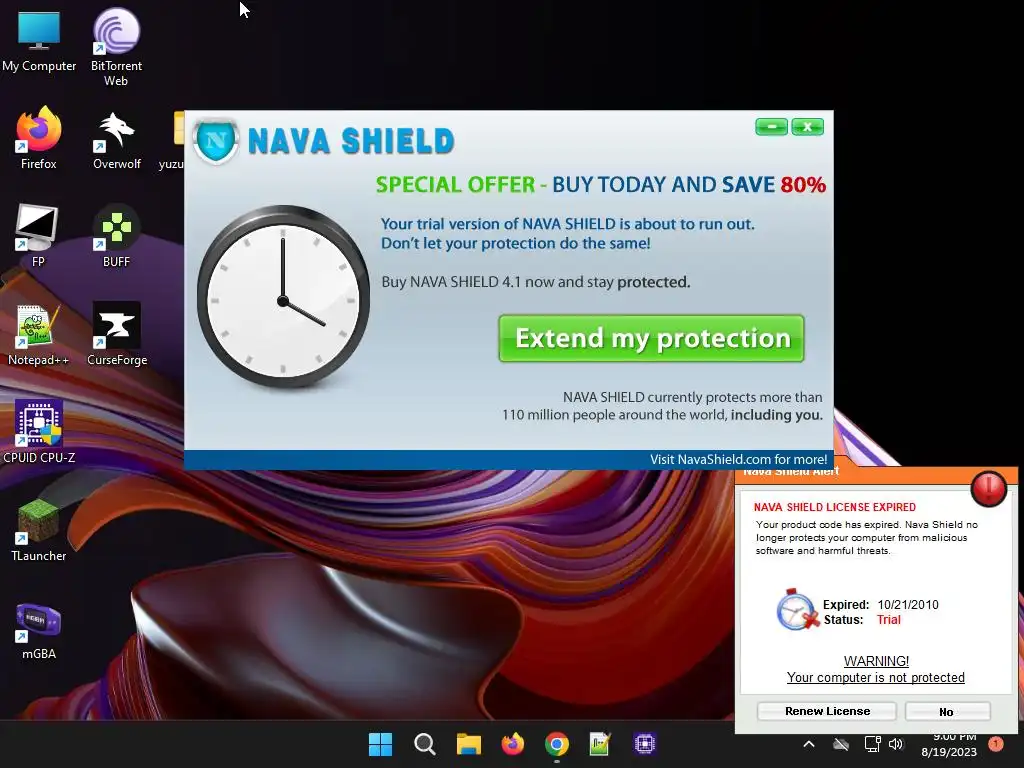The height and width of the screenshot is (768, 1024).
Task: Select the Notepad++ desktop shortcut
Action: click(38, 334)
